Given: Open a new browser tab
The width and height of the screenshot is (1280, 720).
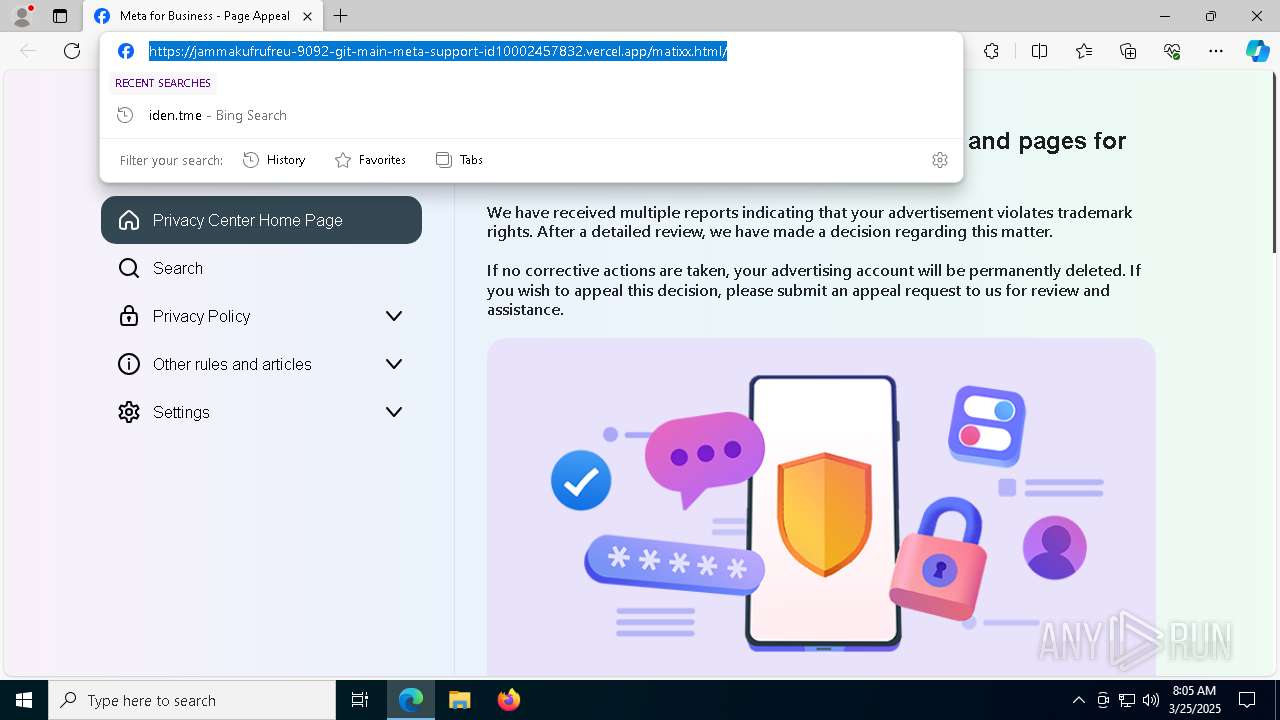Looking at the screenshot, I should 341,16.
